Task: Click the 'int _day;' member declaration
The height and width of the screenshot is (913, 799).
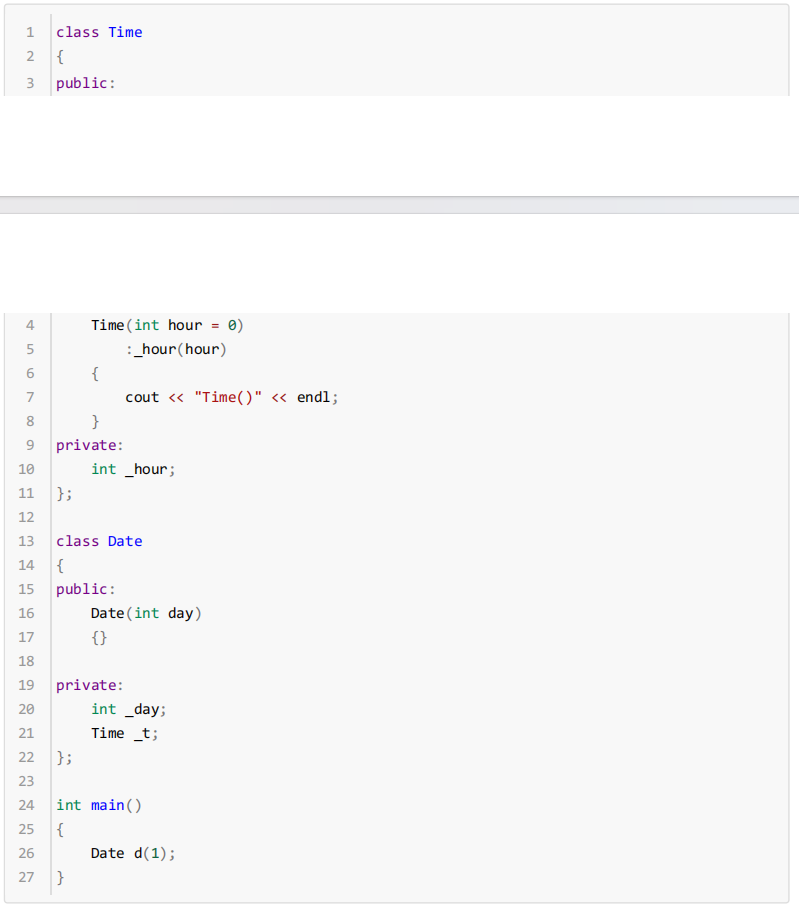Action: tap(129, 709)
